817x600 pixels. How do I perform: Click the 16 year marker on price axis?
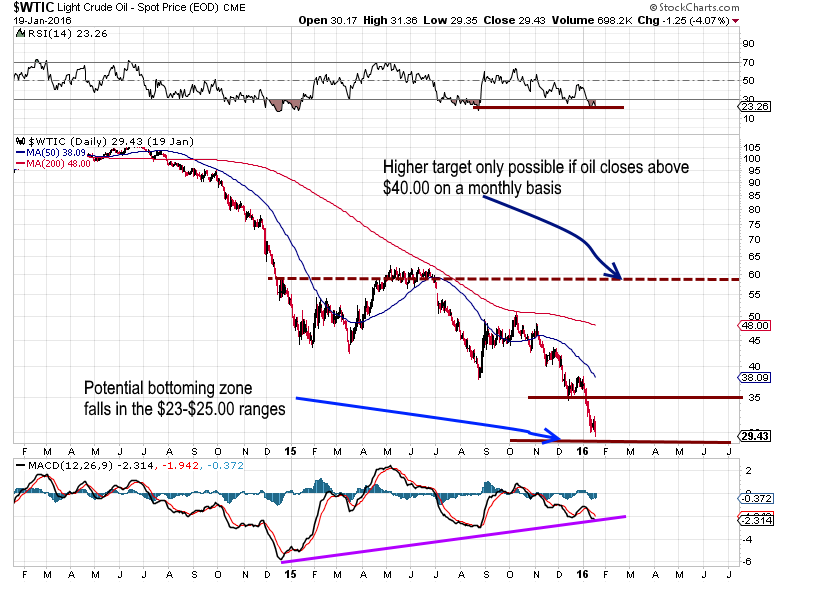[582, 452]
